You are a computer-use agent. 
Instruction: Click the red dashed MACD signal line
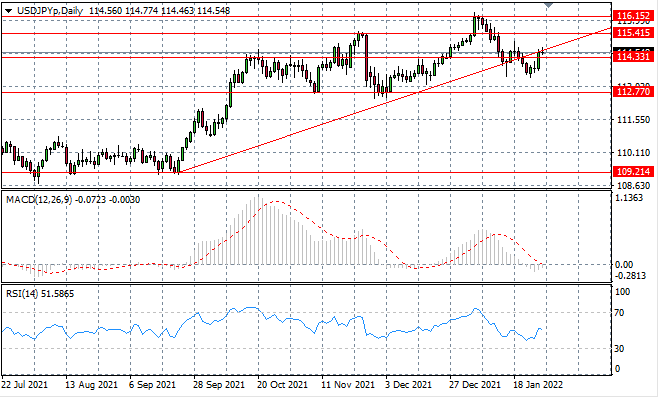click(x=277, y=202)
